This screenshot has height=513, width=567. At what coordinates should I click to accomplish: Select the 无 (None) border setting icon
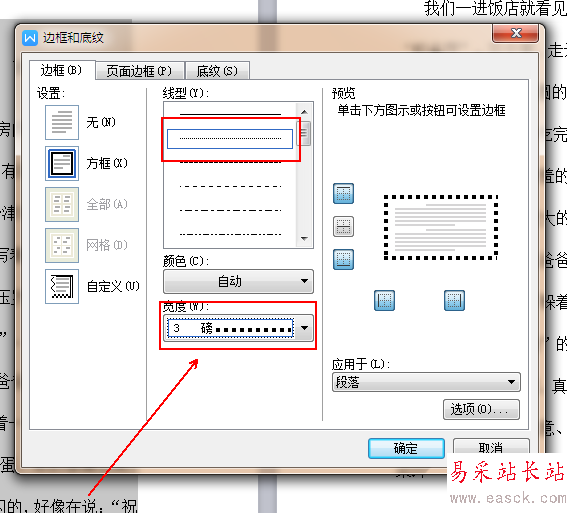click(62, 122)
